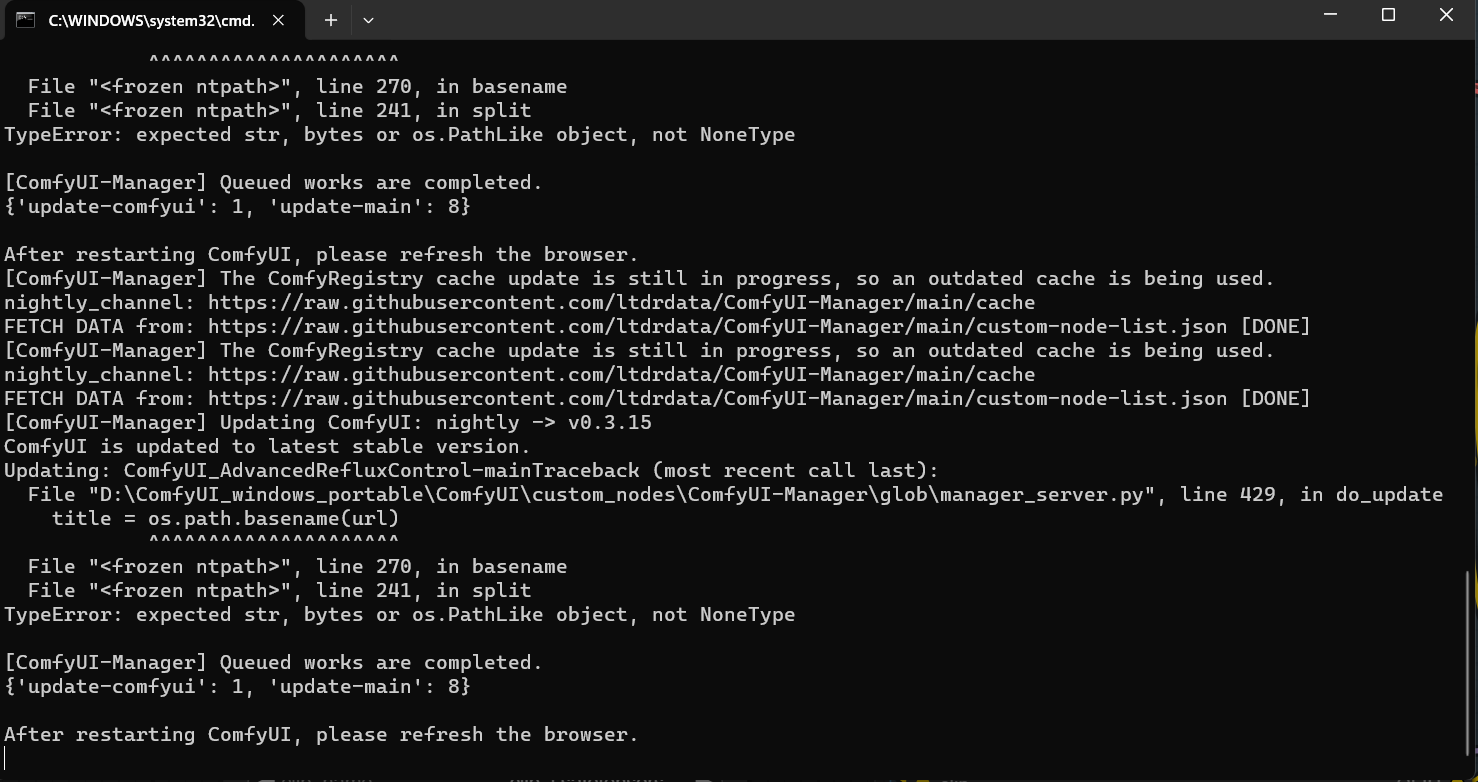This screenshot has width=1478, height=782.
Task: Close the terminal window
Action: click(x=1446, y=15)
